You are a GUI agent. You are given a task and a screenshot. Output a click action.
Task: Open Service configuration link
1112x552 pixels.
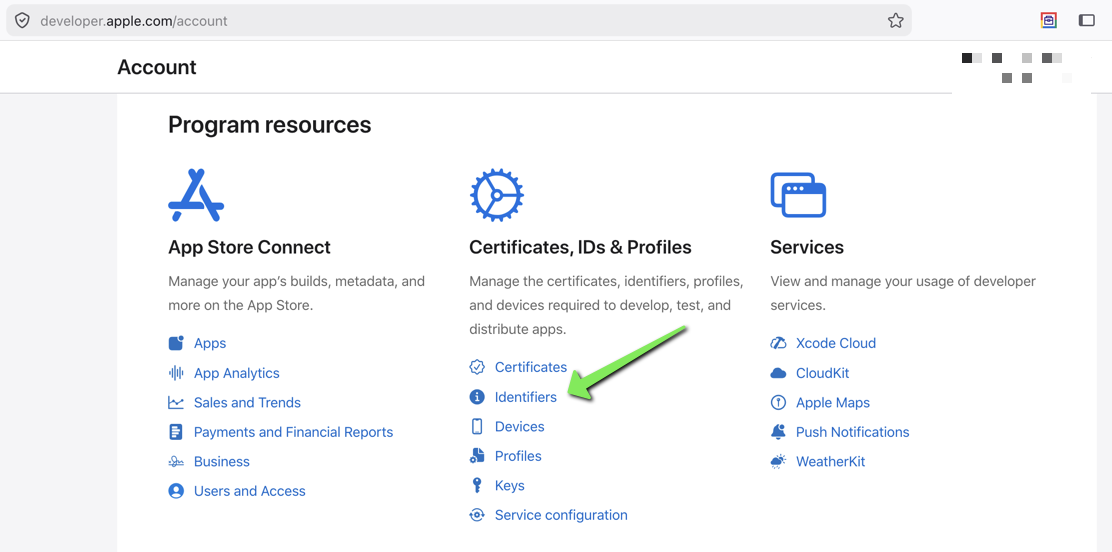(561, 515)
